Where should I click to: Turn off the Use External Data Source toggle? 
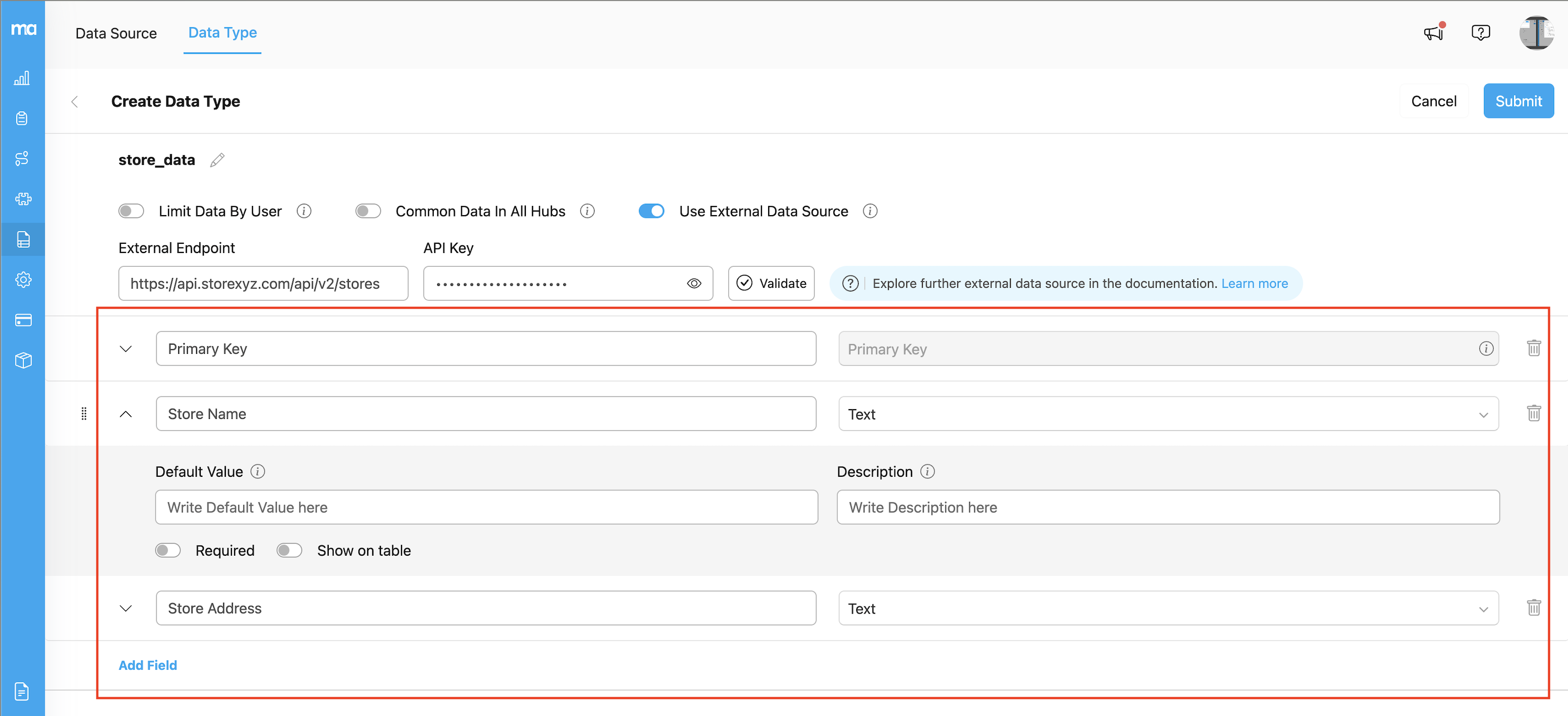(x=651, y=212)
